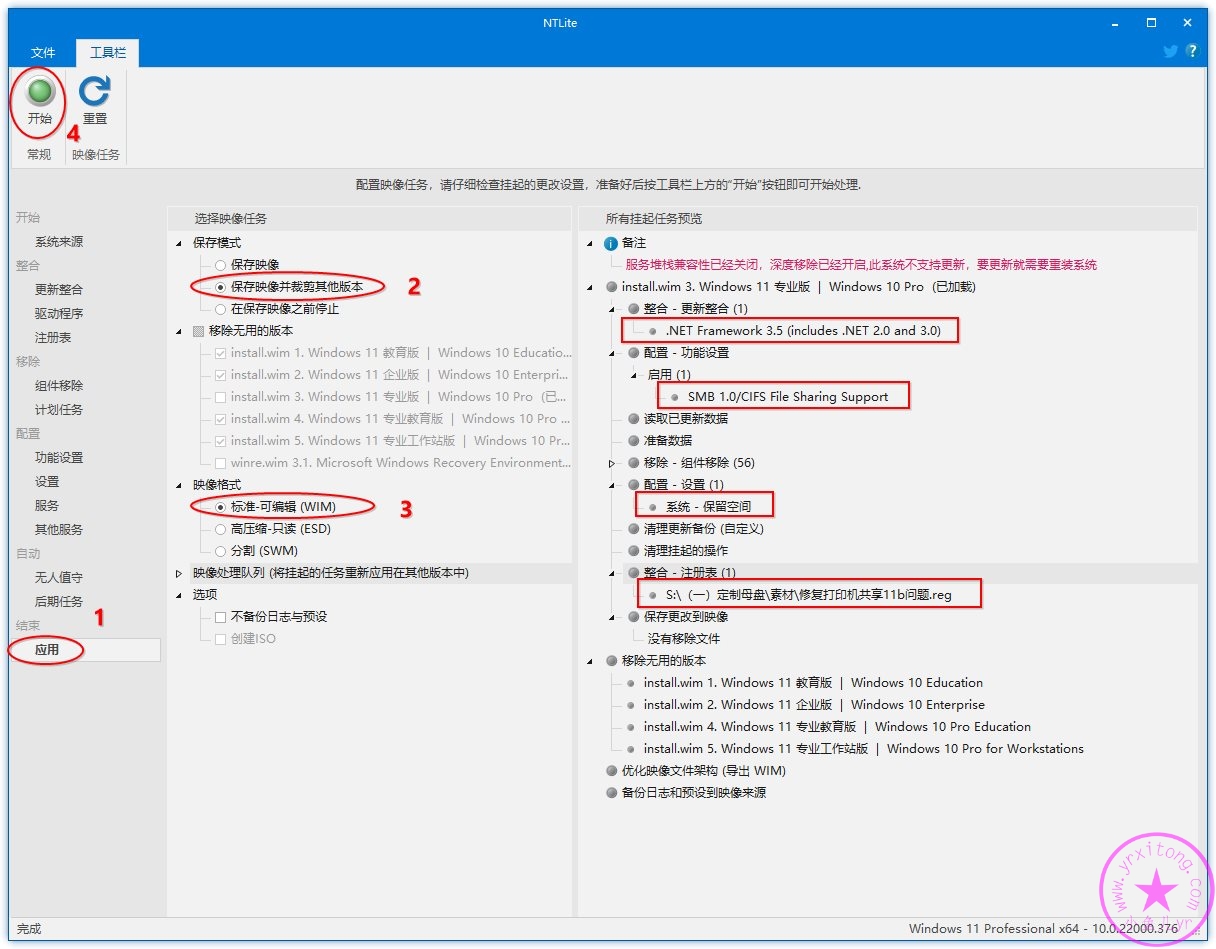
Task: Select 标准-可编辑 (WIM) image format
Action: click(x=221, y=507)
